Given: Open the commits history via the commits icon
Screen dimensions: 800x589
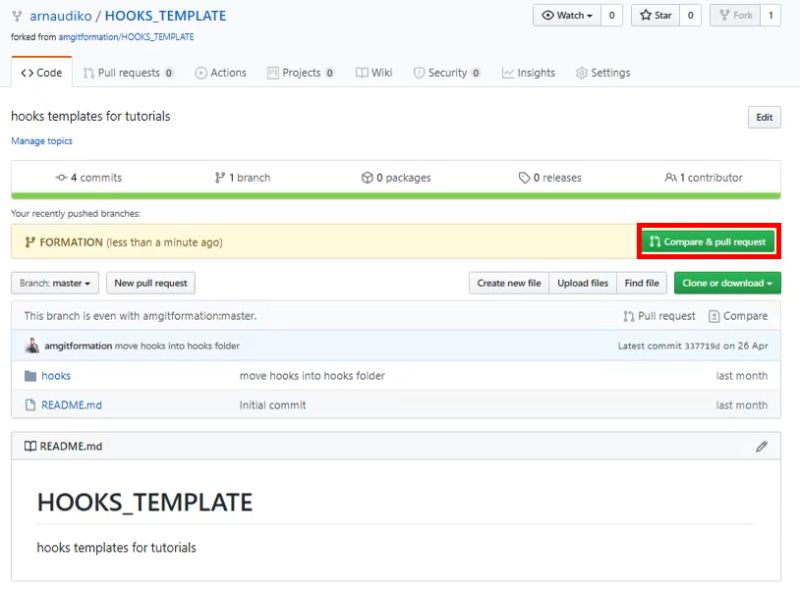Looking at the screenshot, I should 59,177.
